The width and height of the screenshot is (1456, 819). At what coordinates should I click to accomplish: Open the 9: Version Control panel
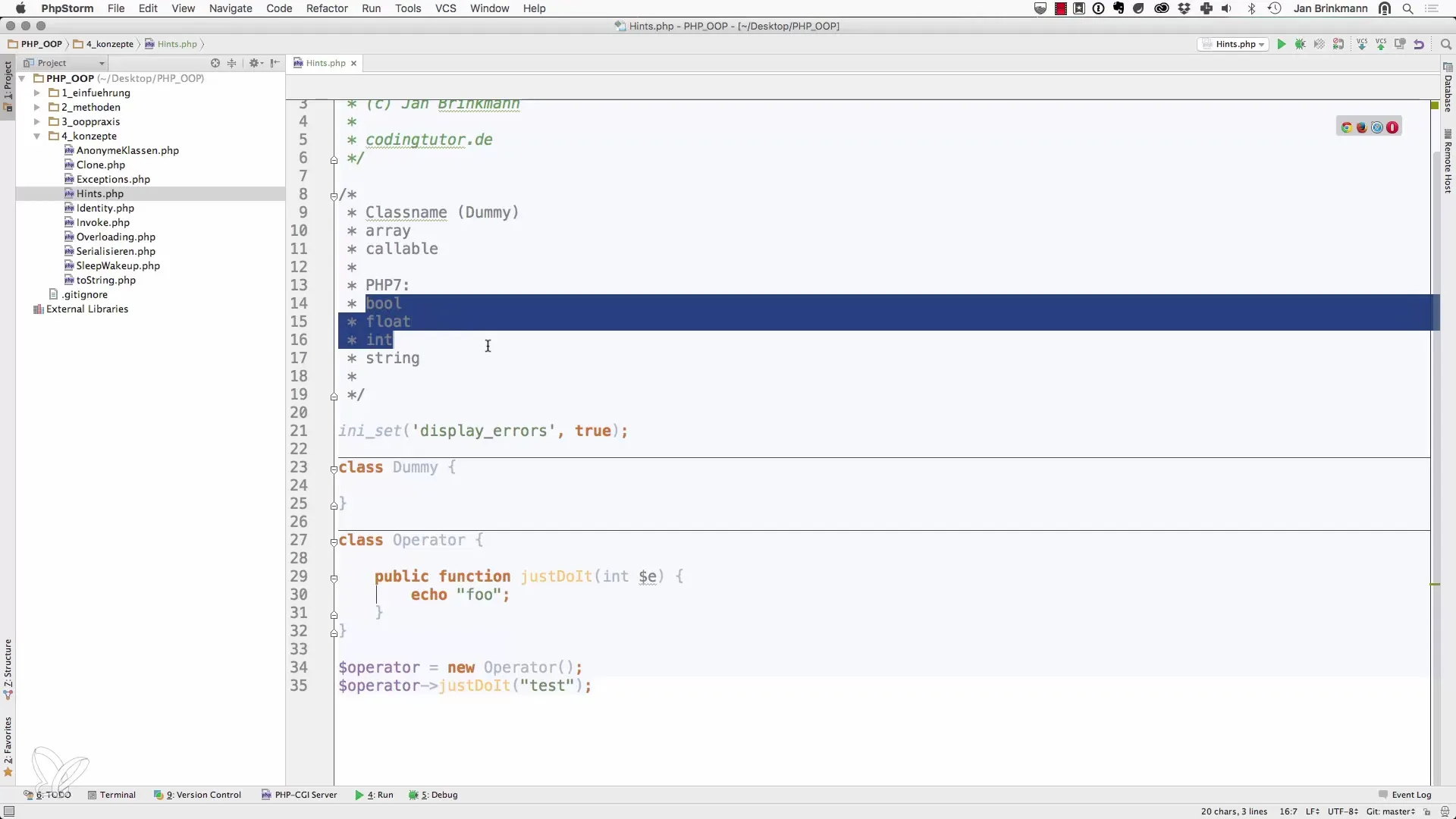pyautogui.click(x=197, y=795)
